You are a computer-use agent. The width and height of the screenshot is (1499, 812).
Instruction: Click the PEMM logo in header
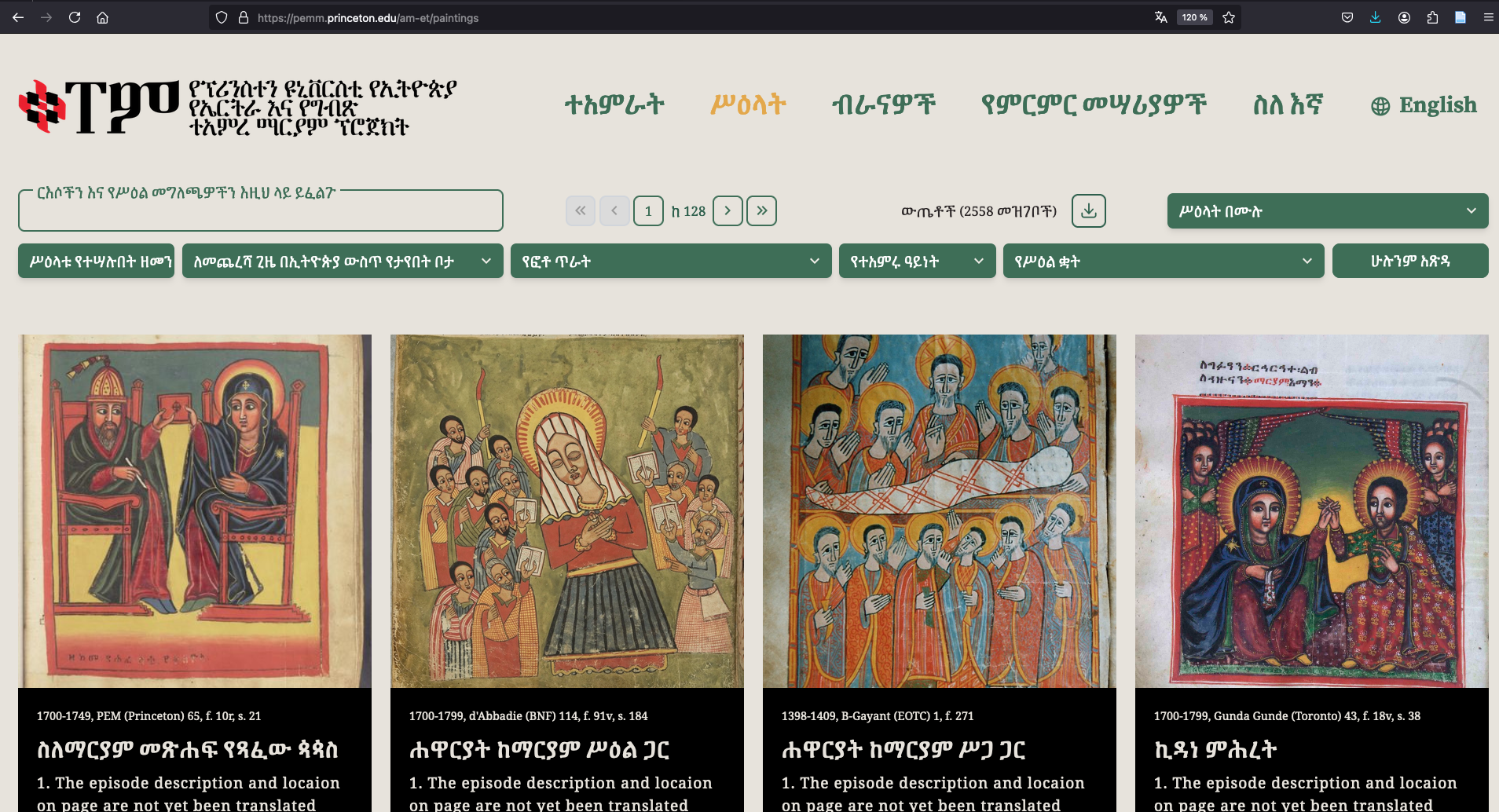click(x=99, y=107)
